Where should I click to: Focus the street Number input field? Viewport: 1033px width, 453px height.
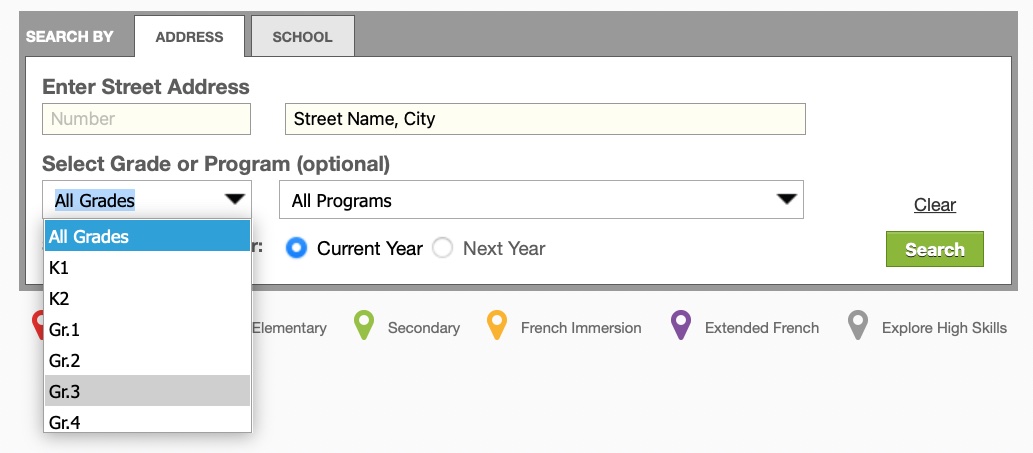(x=146, y=119)
